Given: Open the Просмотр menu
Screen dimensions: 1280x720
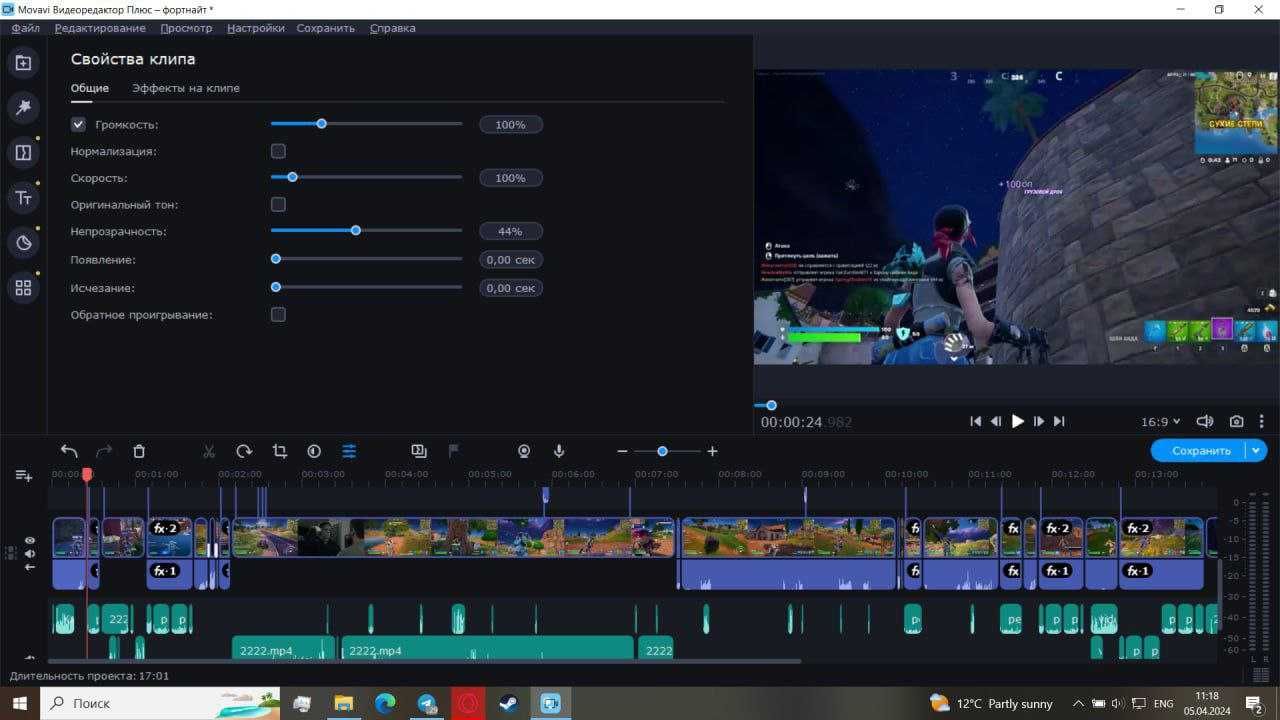Looking at the screenshot, I should tap(186, 28).
